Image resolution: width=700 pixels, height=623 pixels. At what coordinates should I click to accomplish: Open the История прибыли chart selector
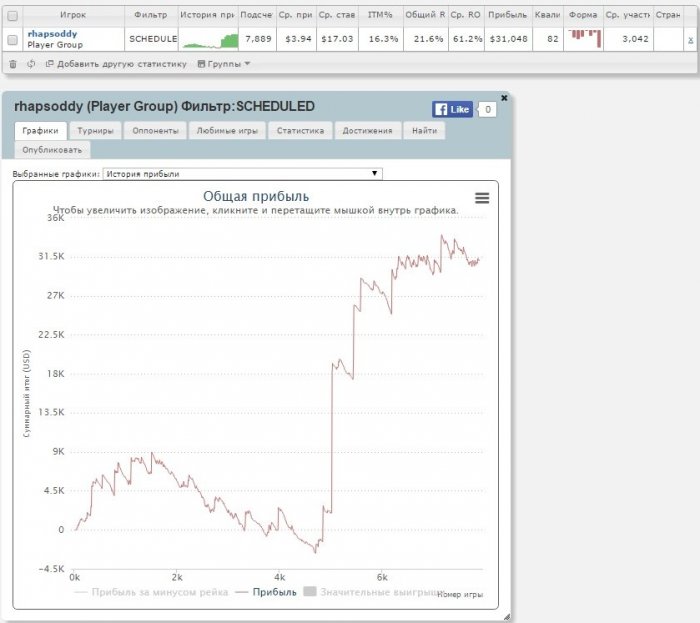click(x=242, y=174)
